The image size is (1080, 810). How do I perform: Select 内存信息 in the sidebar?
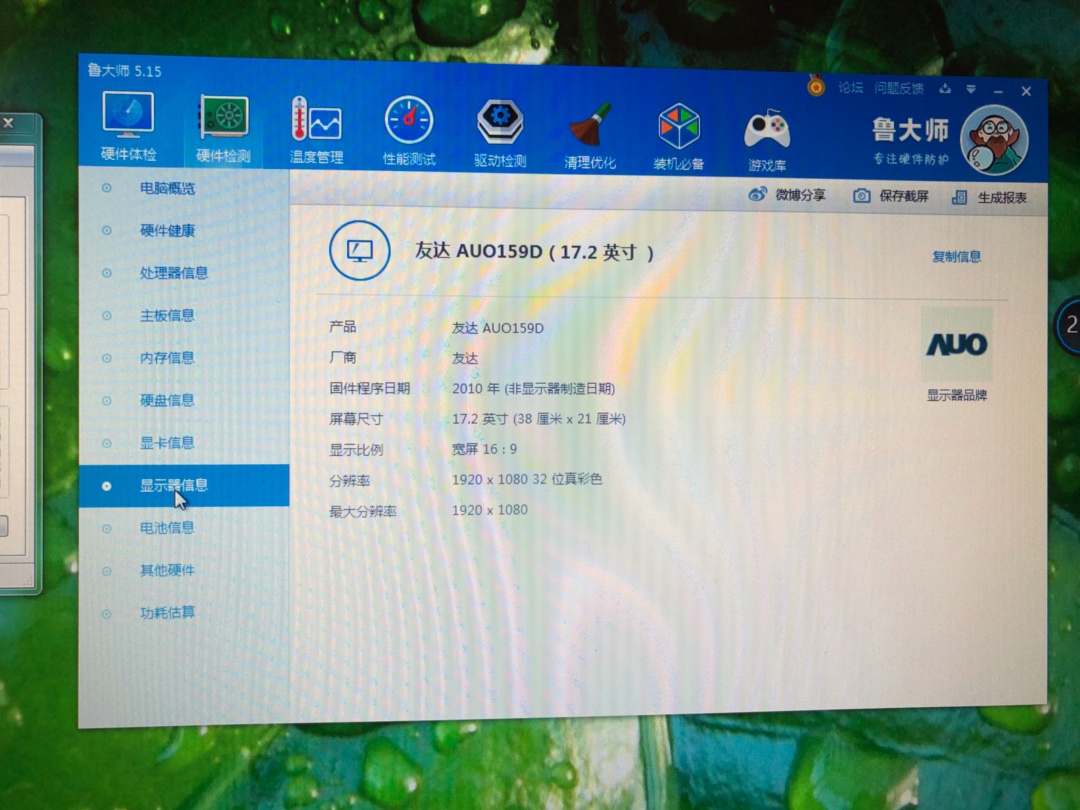click(184, 358)
